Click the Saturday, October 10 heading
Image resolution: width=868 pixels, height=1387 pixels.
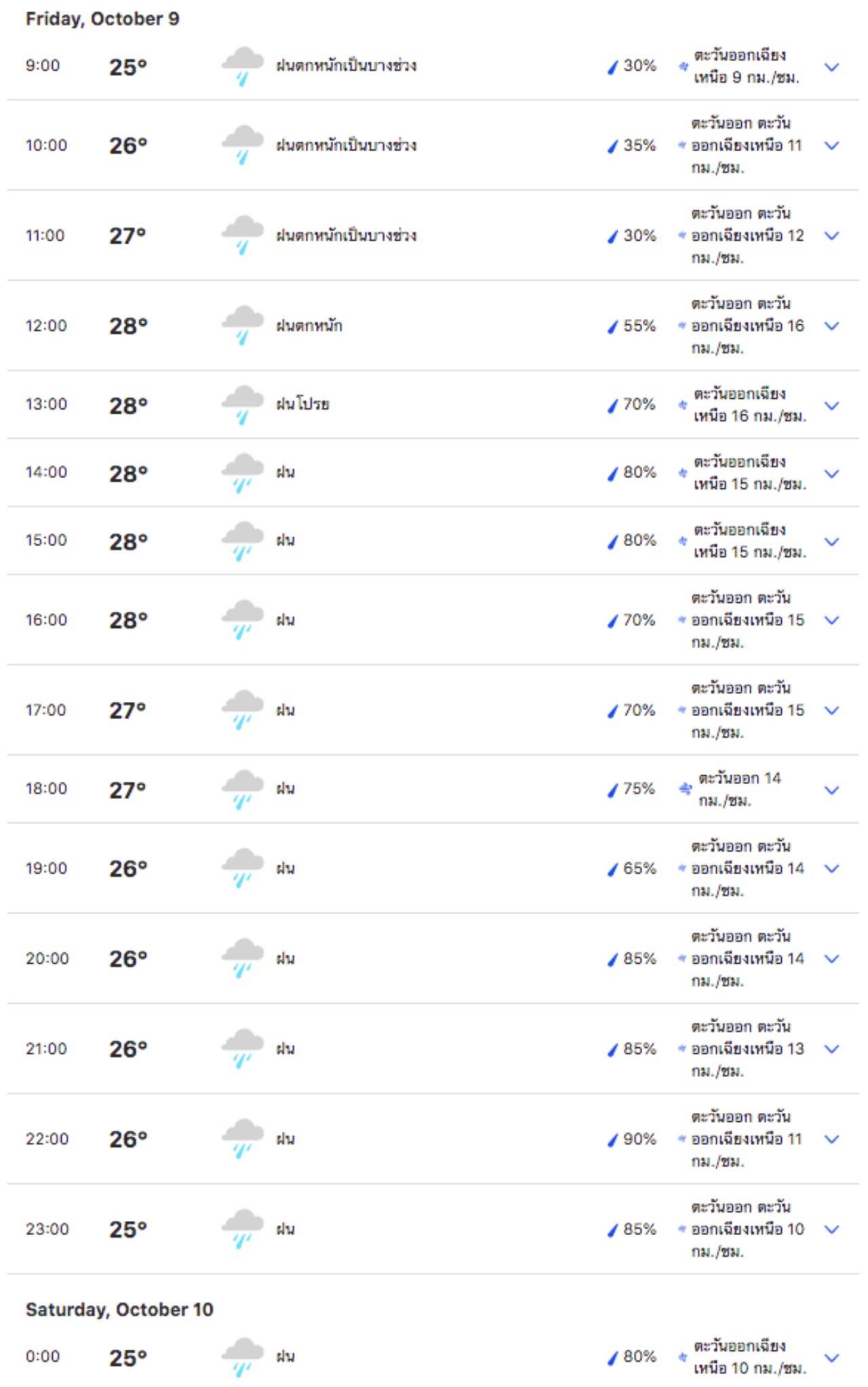pos(119,1309)
